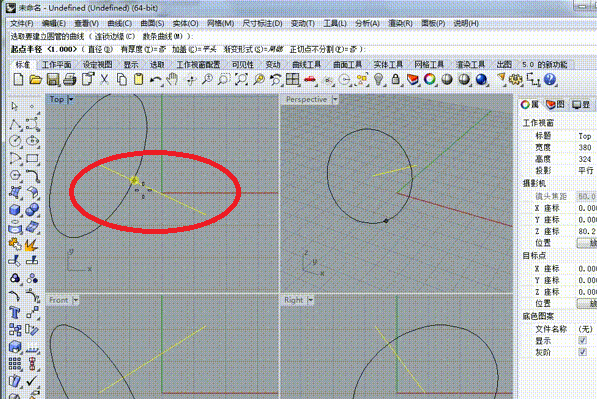Save the model with the floppy disk icon
The image size is (597, 399).
click(x=53, y=80)
